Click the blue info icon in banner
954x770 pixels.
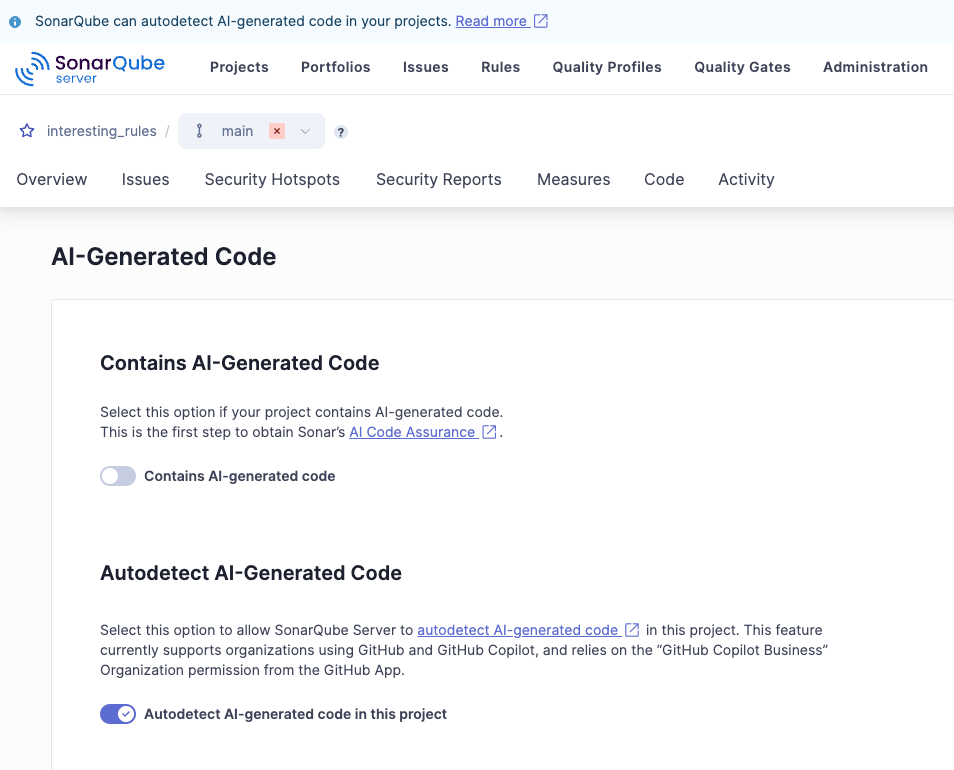pos(15,21)
